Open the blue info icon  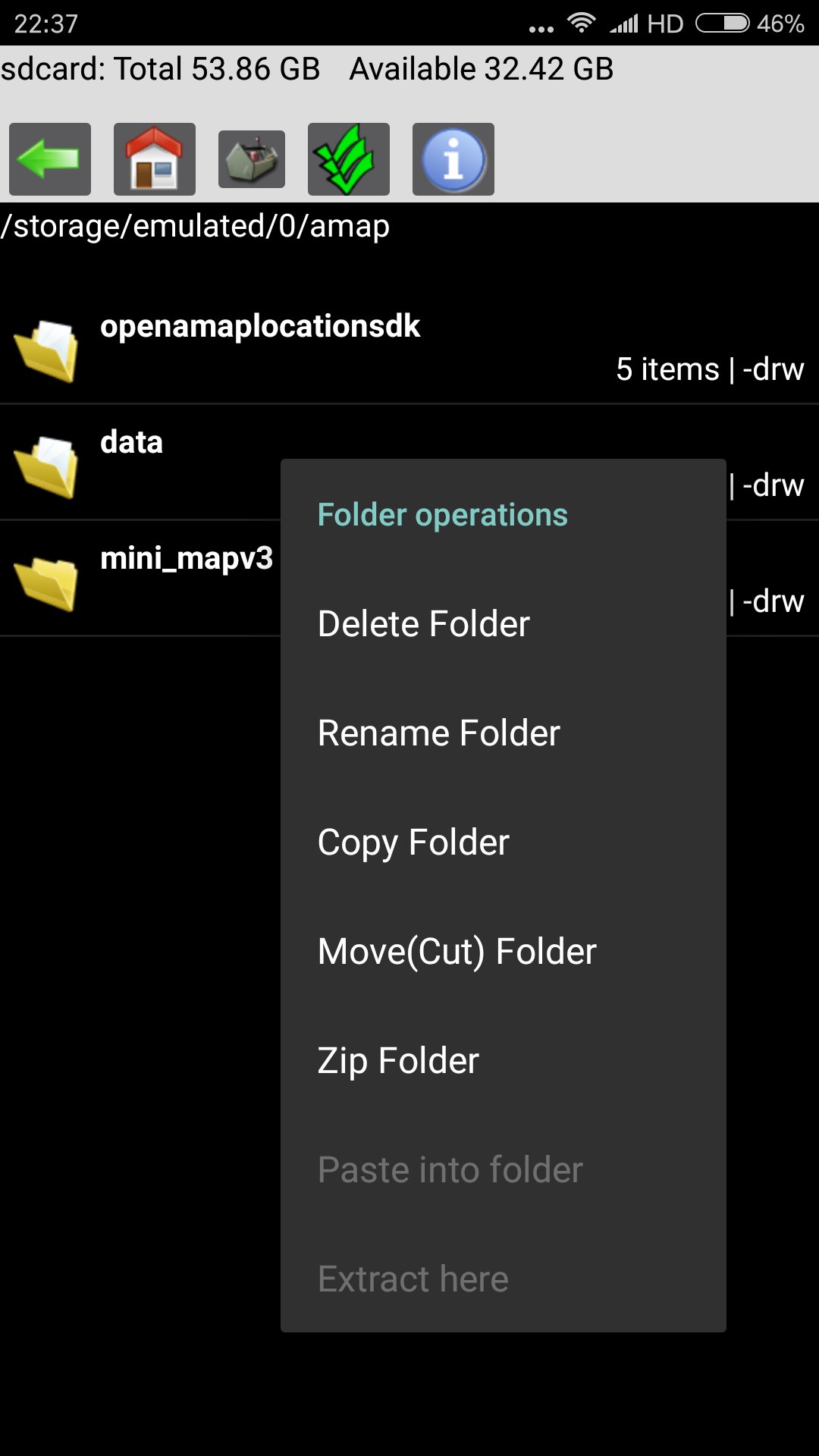click(x=453, y=159)
